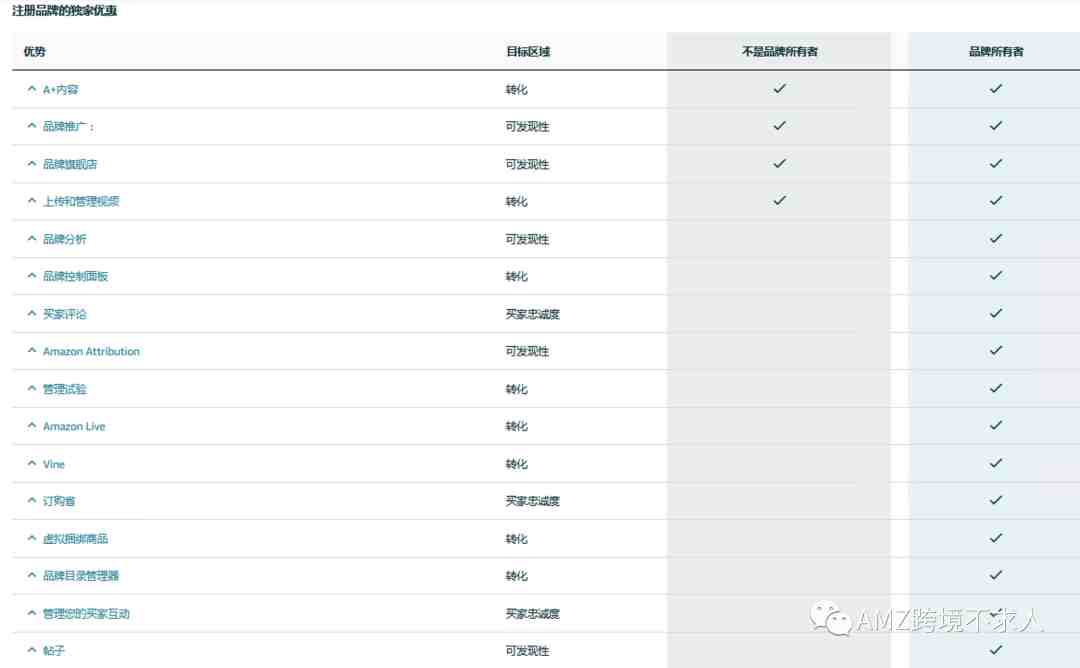
Task: Click A+内容 checkmark under 不是品牌所有者
Action: point(779,88)
